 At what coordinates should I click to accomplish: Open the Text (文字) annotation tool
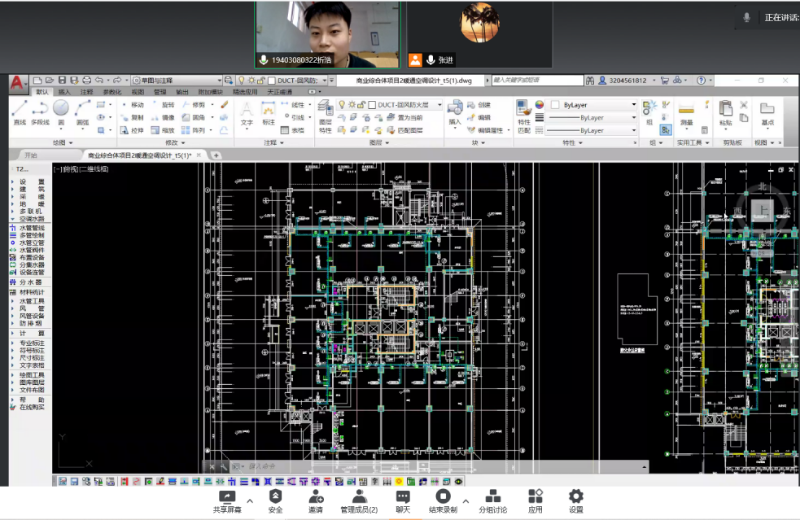coord(247,111)
